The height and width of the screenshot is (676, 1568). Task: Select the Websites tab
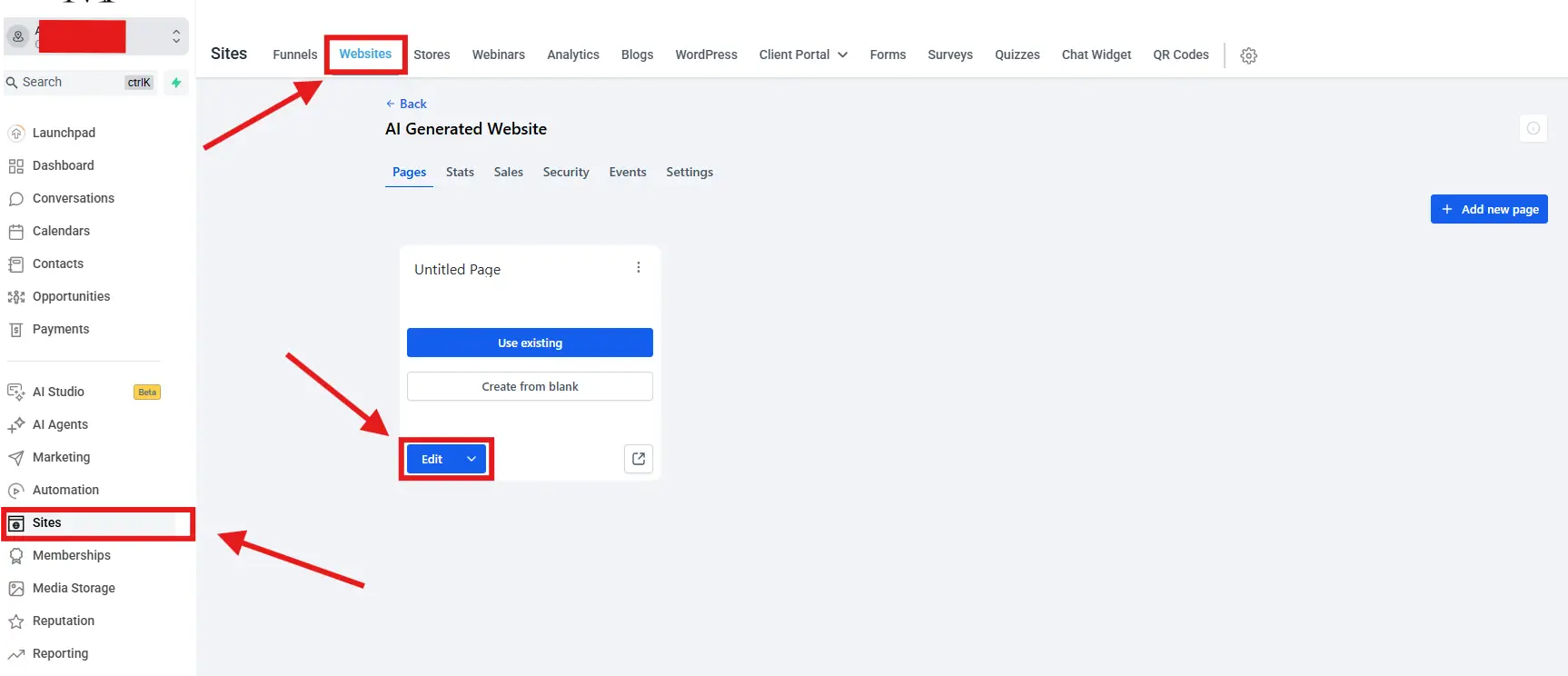pyautogui.click(x=365, y=54)
